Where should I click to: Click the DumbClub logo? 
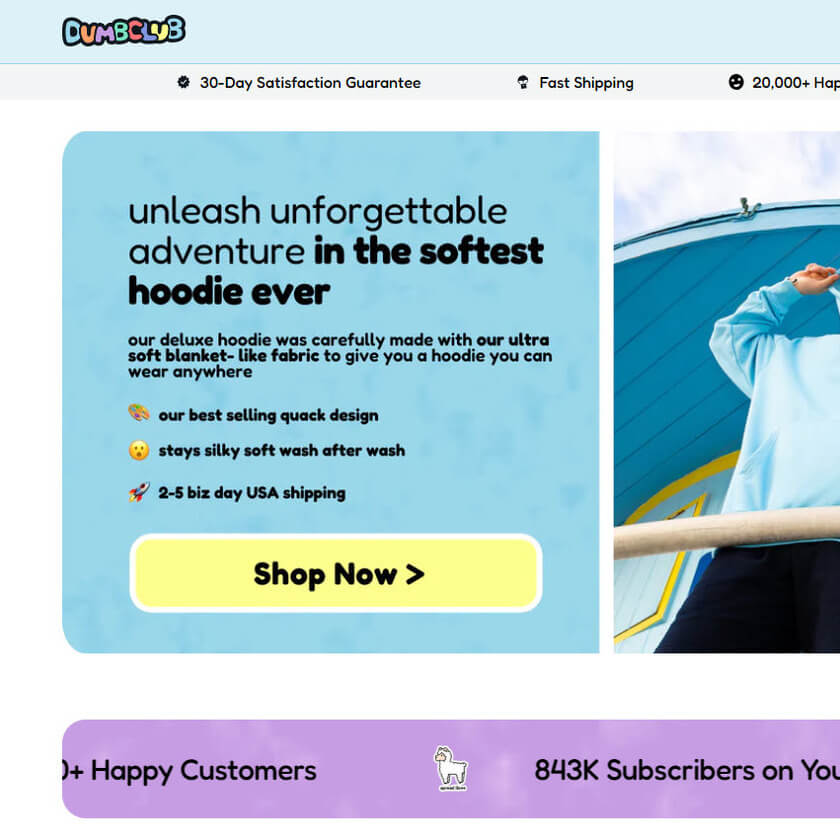click(124, 31)
